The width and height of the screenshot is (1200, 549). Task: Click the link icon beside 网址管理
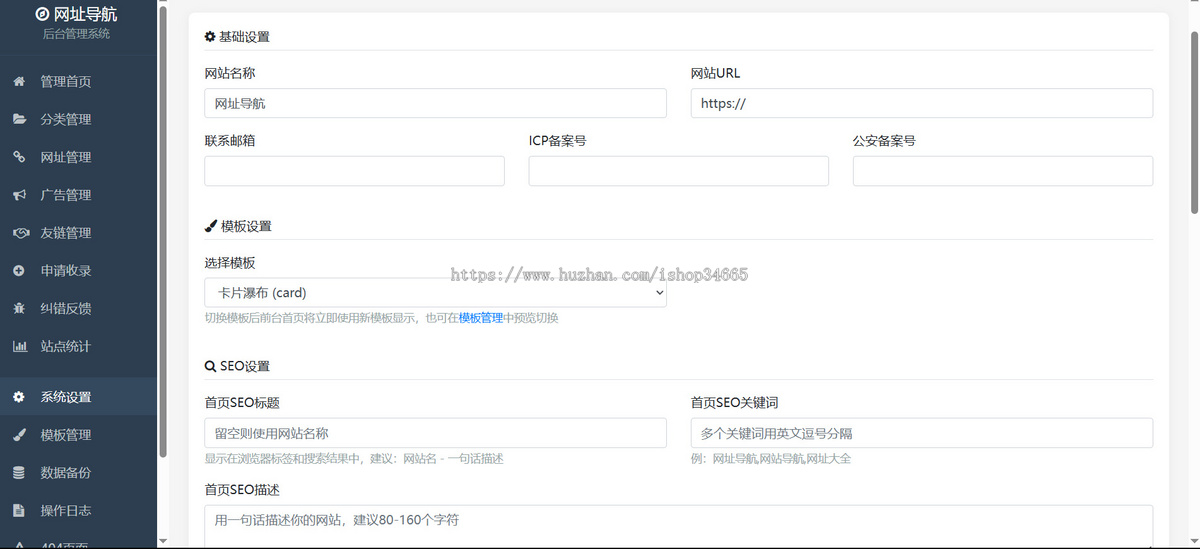[x=19, y=157]
